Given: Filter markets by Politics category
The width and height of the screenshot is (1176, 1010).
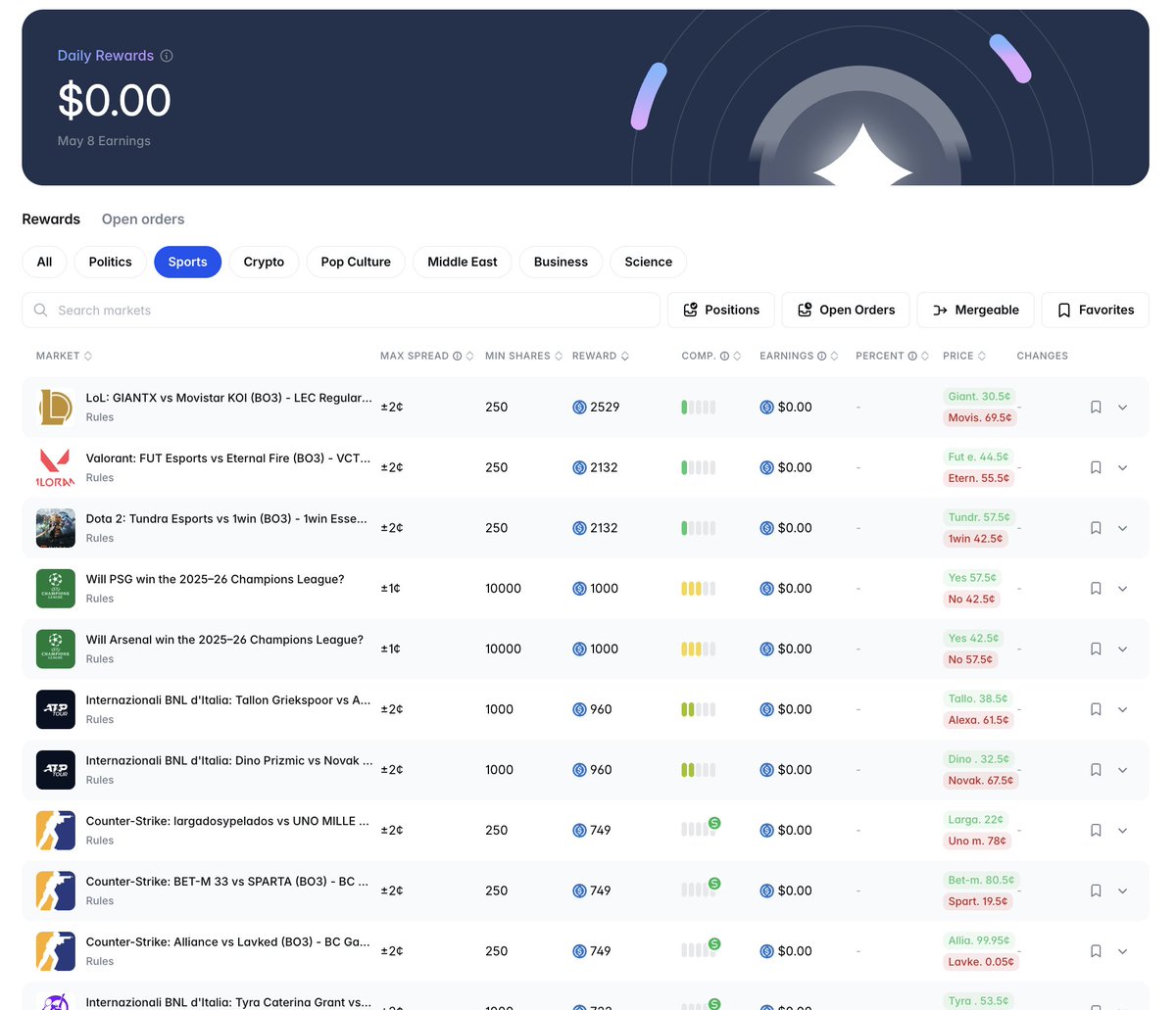Looking at the screenshot, I should click(110, 262).
